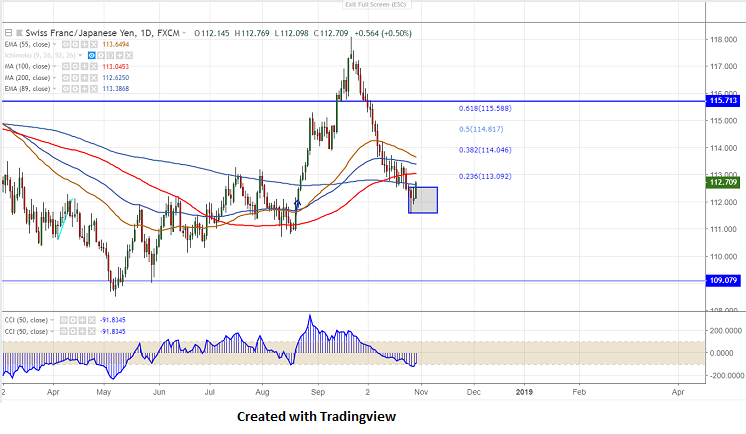Remove the lower CCI (50, close) indicator
The width and height of the screenshot is (746, 434).
point(92,331)
